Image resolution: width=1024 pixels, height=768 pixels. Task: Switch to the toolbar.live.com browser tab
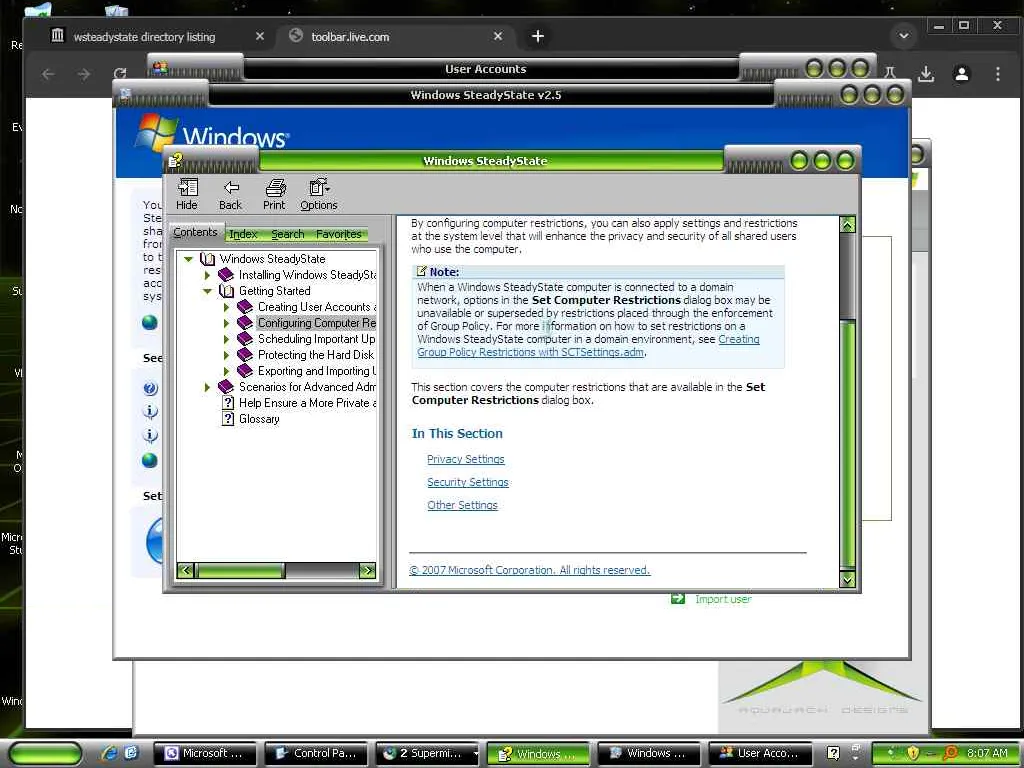[x=396, y=37]
